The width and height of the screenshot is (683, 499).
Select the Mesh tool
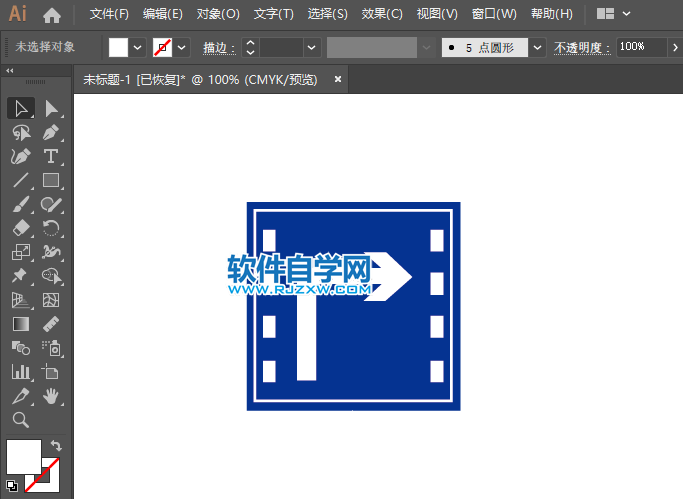[51, 300]
